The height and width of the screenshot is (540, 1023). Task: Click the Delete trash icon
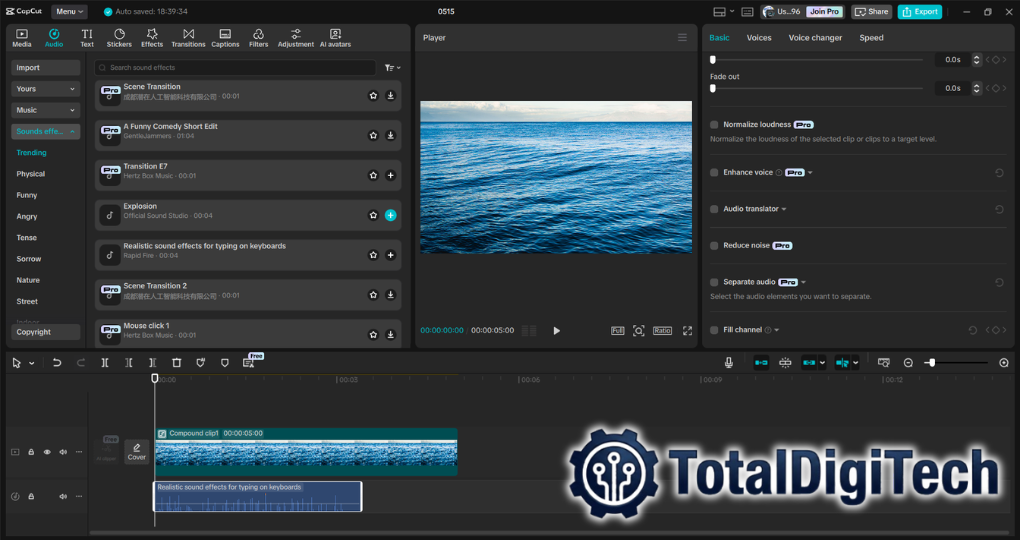[x=176, y=363]
